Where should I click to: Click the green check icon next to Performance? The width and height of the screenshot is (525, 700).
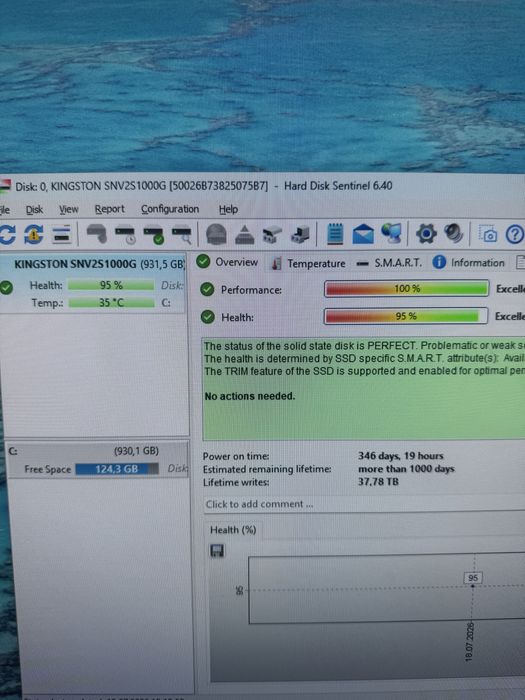[207, 289]
